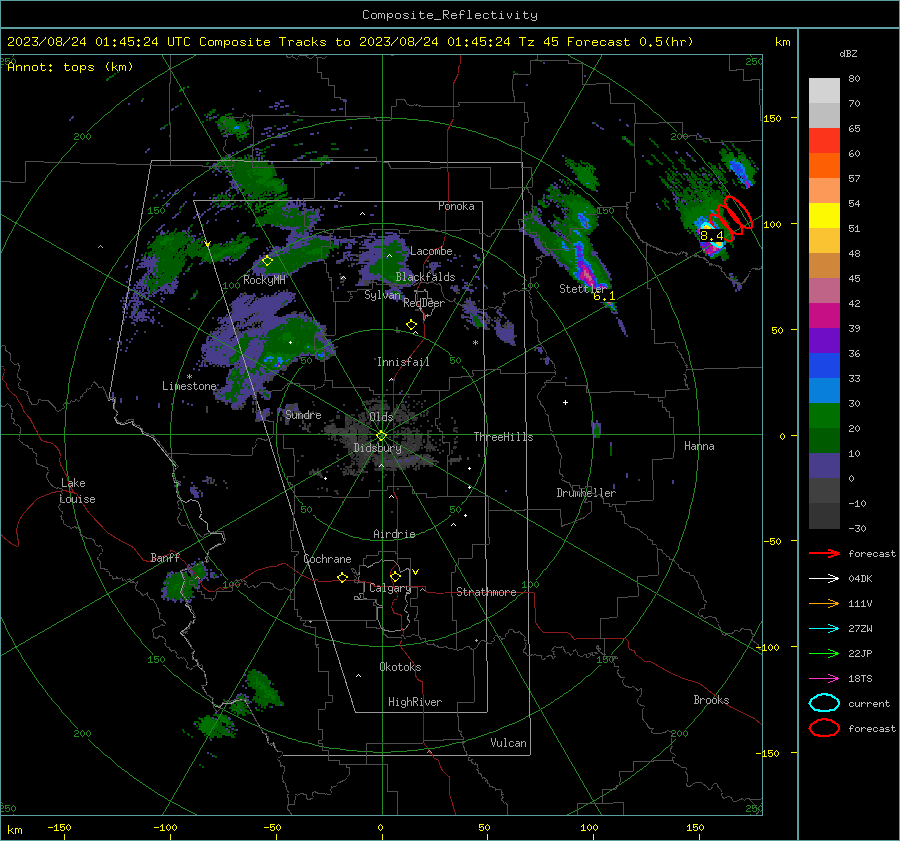Click the Sylvan town label

382,295
